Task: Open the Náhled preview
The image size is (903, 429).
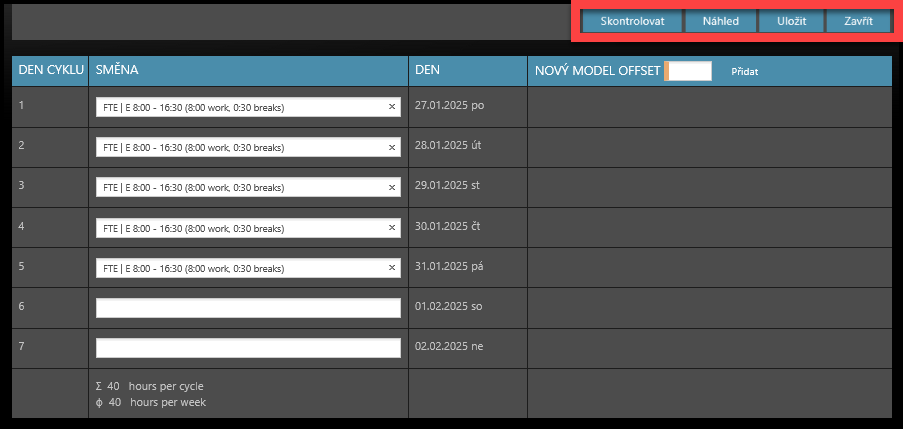Action: pyautogui.click(x=720, y=21)
